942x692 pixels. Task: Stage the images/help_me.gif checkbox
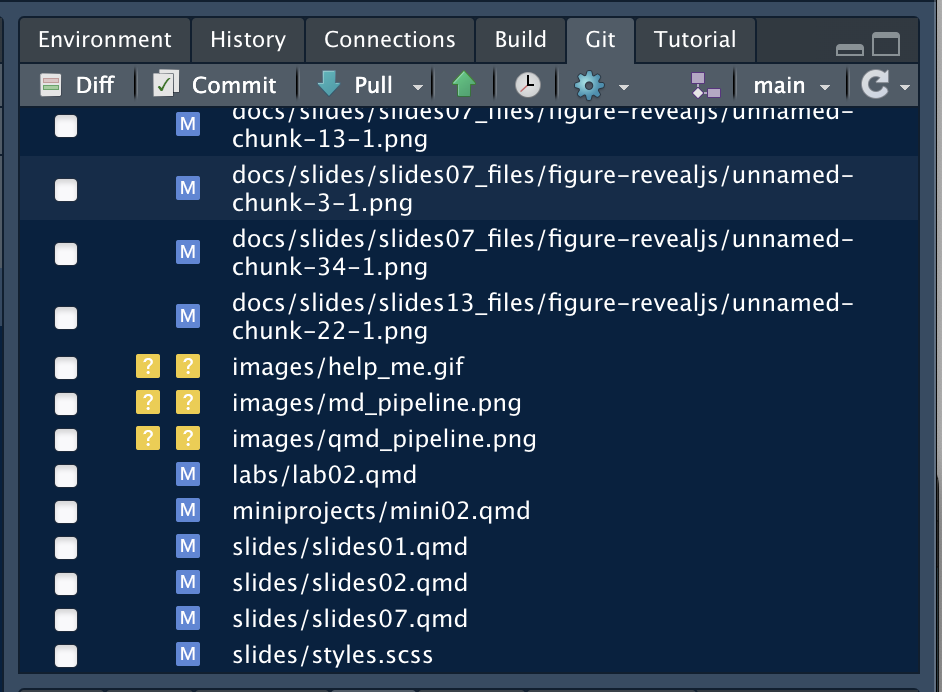[66, 368]
